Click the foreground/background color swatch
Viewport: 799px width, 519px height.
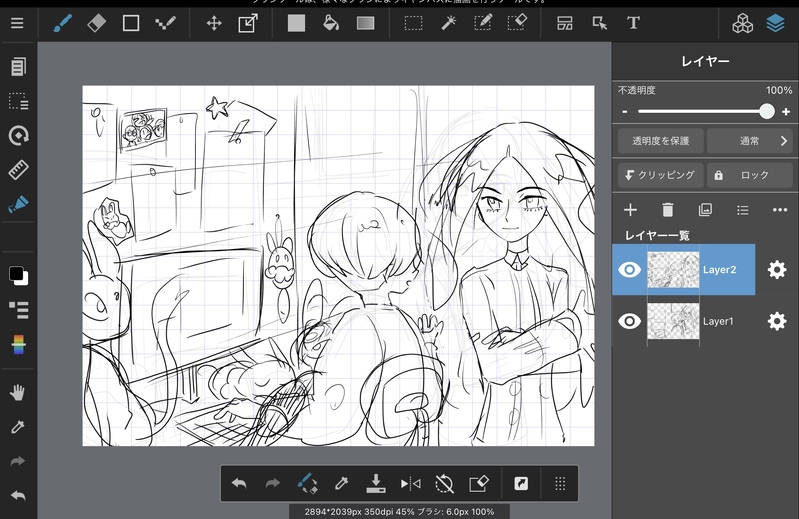[18, 276]
